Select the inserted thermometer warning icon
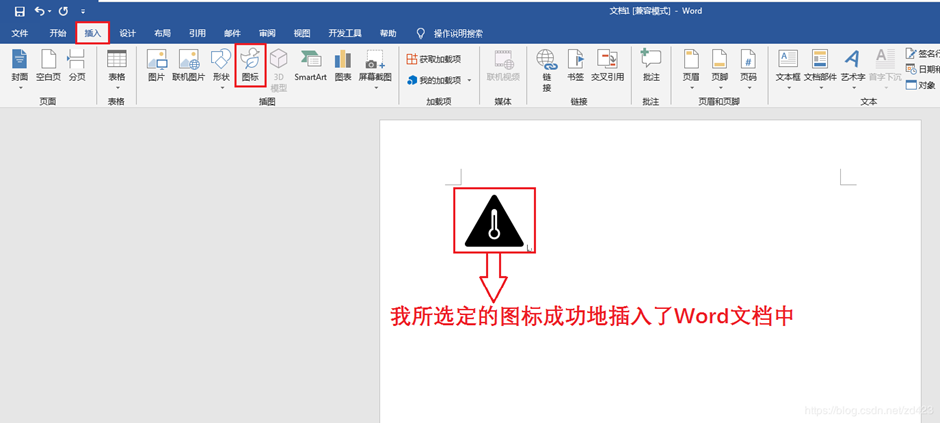 (x=494, y=222)
